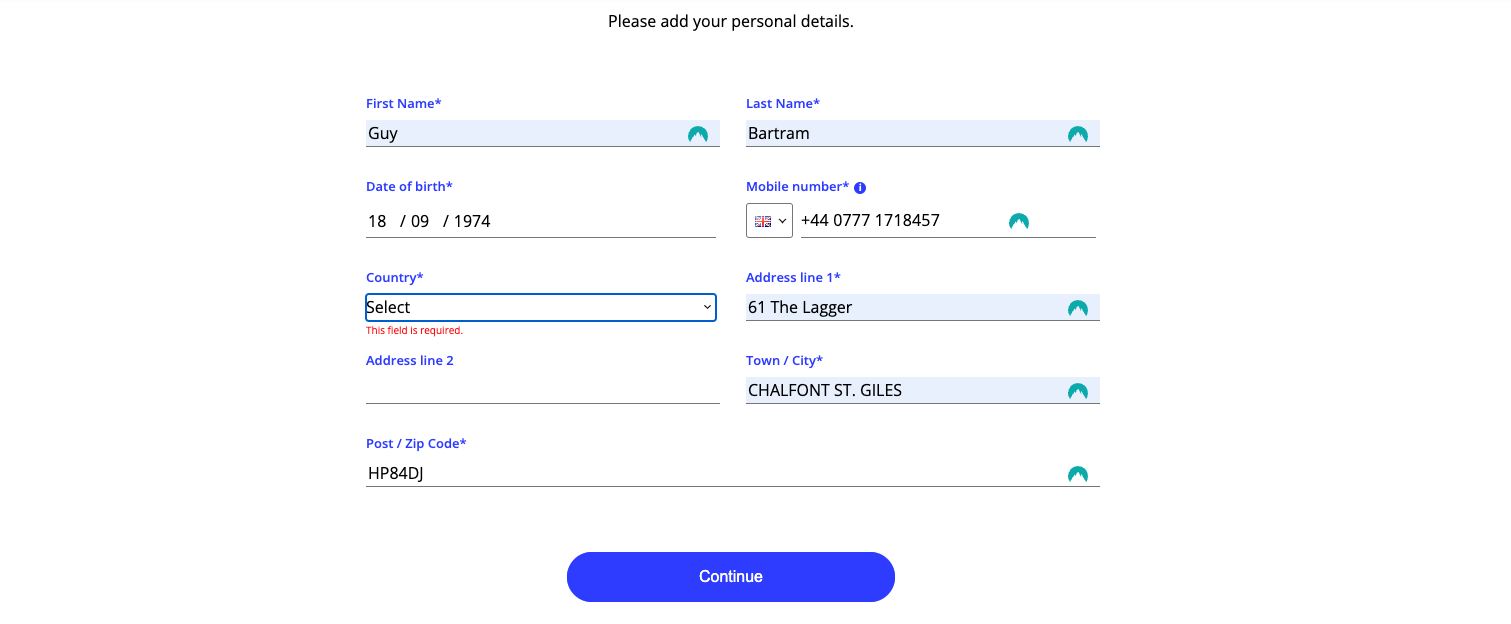The height and width of the screenshot is (624, 1511).
Task: Click the autofill icon in Address line 1
Action: [1077, 308]
